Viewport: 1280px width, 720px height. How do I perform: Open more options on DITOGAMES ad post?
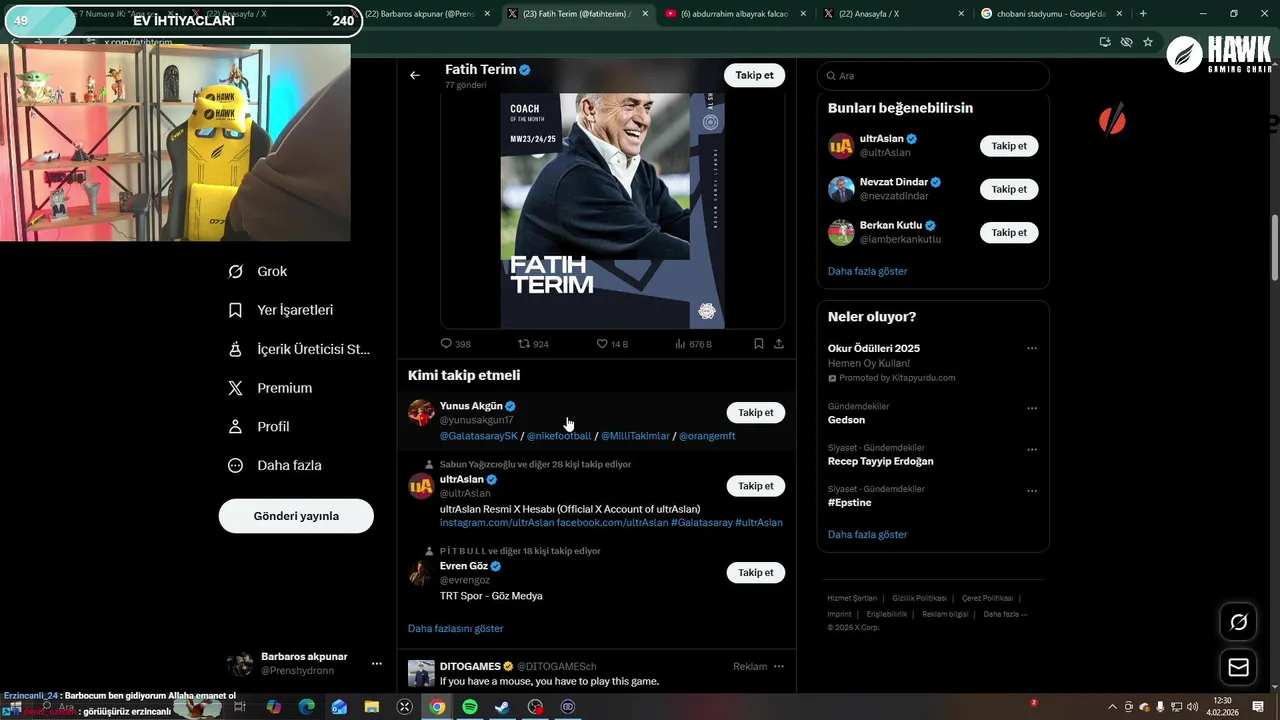(779, 666)
